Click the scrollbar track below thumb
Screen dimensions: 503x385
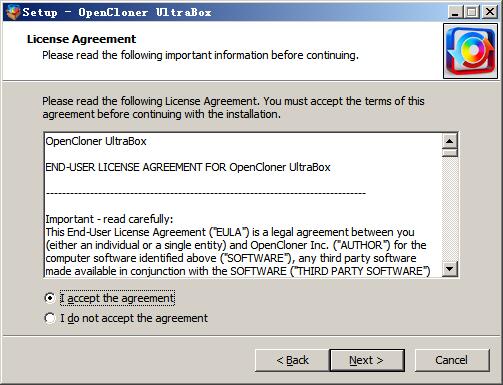450,209
